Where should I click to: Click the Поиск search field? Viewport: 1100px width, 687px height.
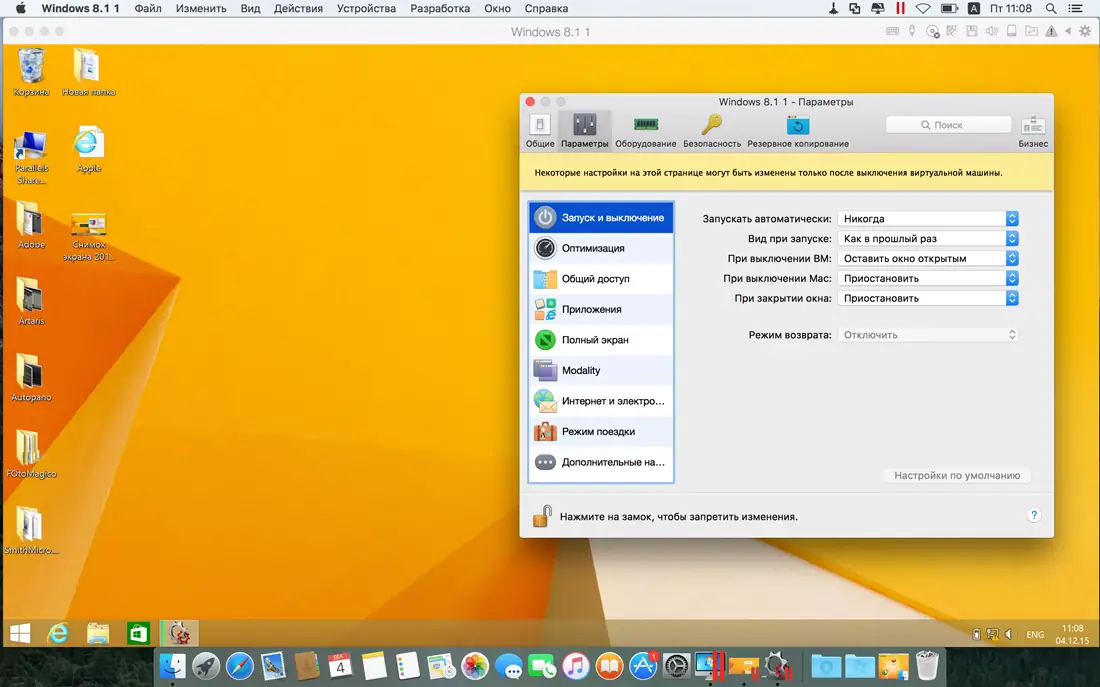947,124
